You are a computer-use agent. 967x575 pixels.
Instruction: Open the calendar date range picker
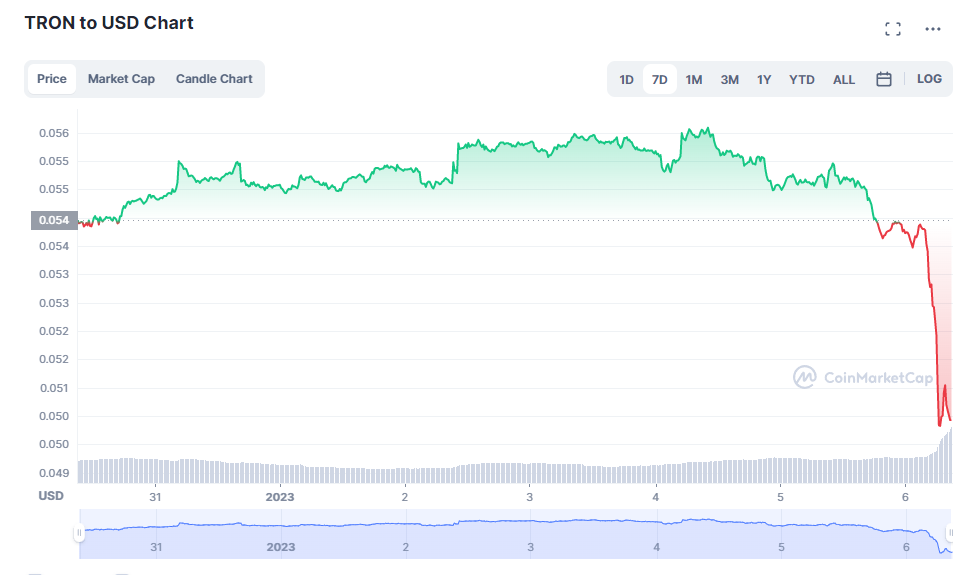(x=884, y=79)
